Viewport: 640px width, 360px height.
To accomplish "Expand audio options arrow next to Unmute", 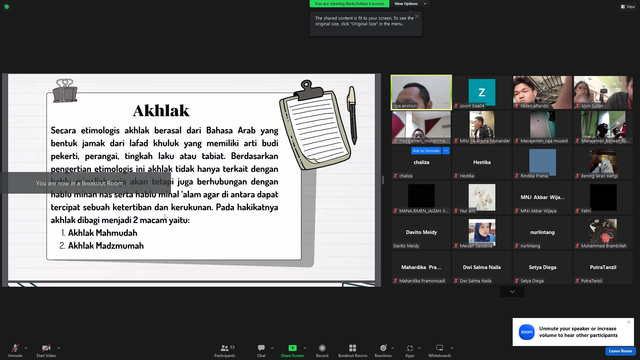I will (26, 348).
